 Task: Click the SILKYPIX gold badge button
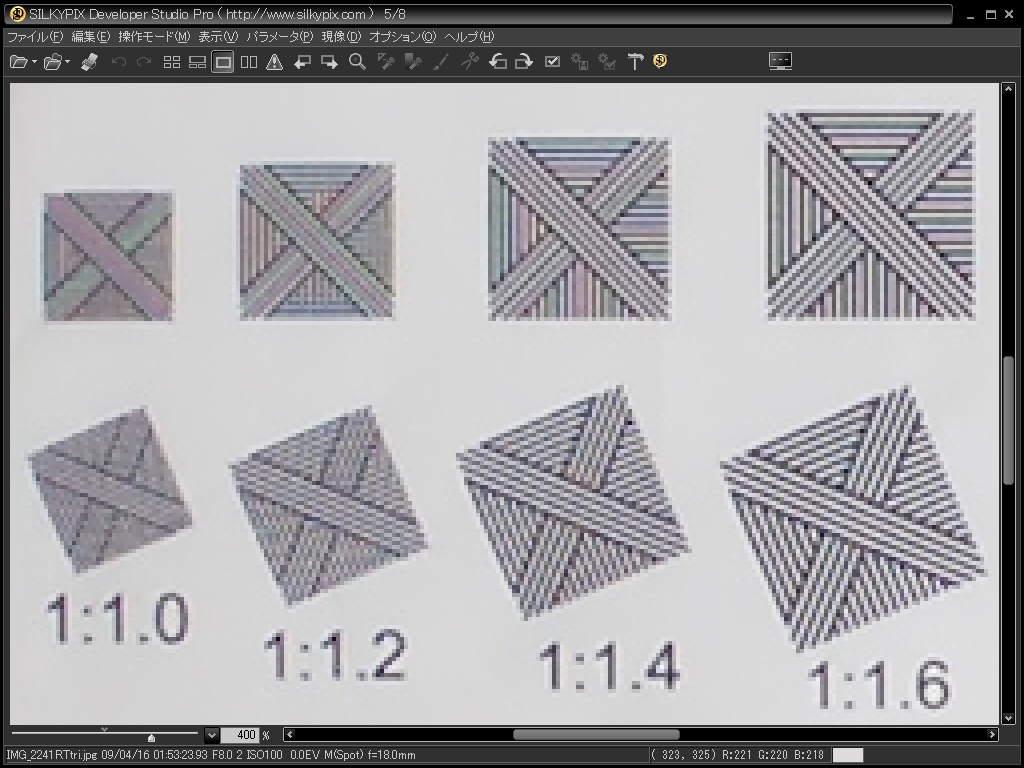click(660, 61)
